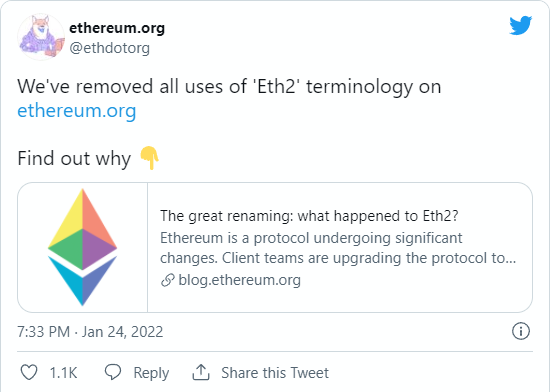Viewport: 550px width, 392px height.
Task: Open the @ethdotorg handle
Action: [109, 48]
